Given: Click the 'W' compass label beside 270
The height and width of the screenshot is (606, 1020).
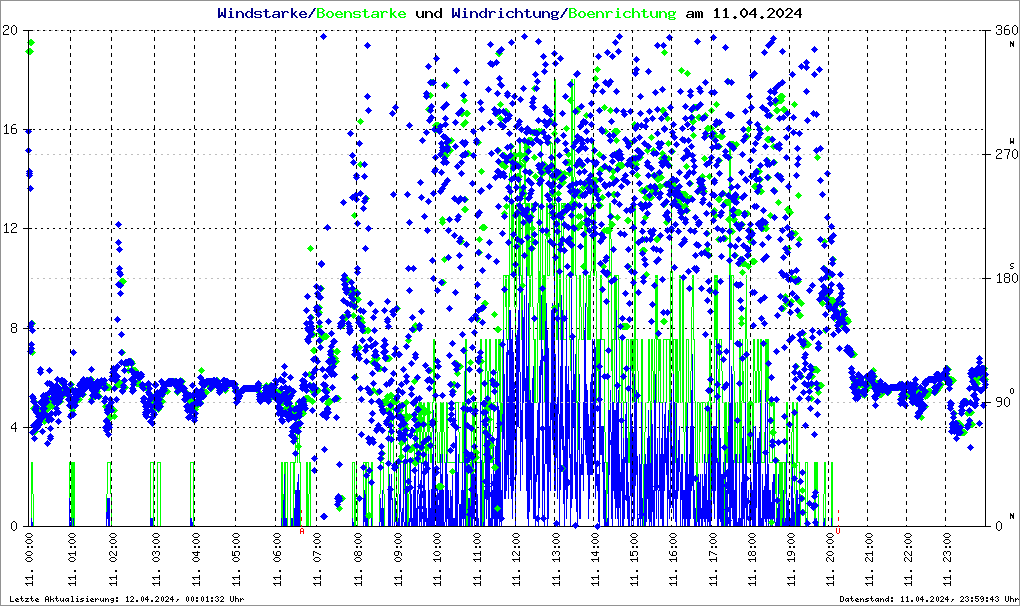Looking at the screenshot, I should [1012, 140].
